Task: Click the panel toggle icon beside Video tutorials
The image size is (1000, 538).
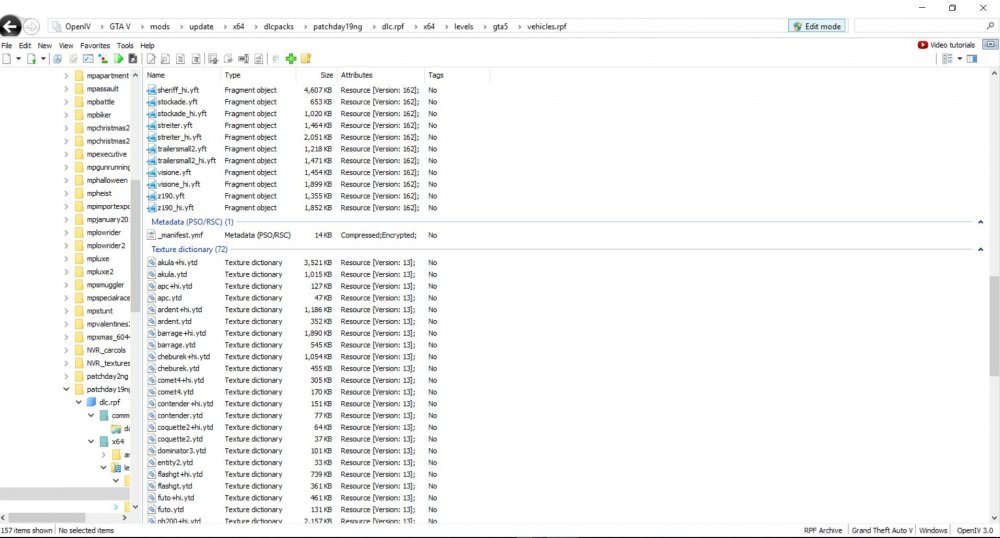Action: pyautogui.click(x=990, y=45)
